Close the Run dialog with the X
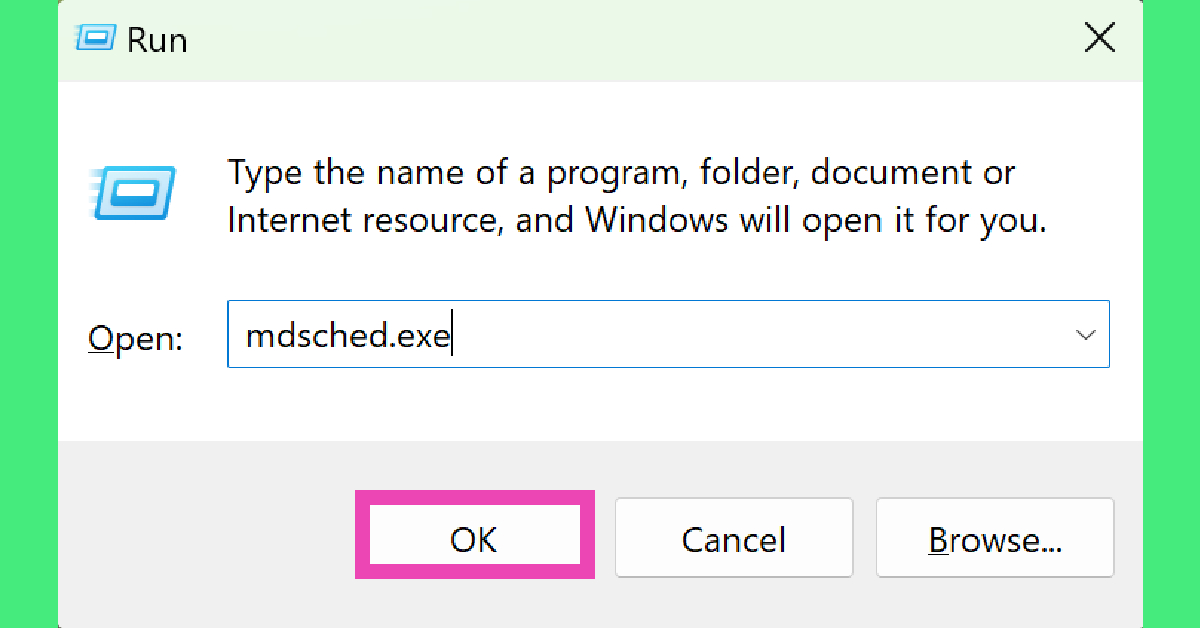 pyautogui.click(x=1099, y=39)
